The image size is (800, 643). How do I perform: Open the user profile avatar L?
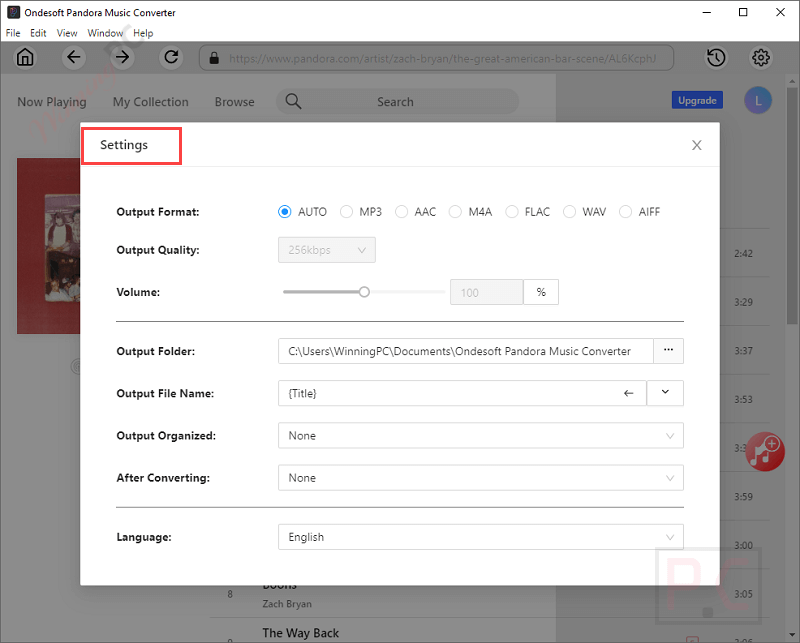(758, 101)
